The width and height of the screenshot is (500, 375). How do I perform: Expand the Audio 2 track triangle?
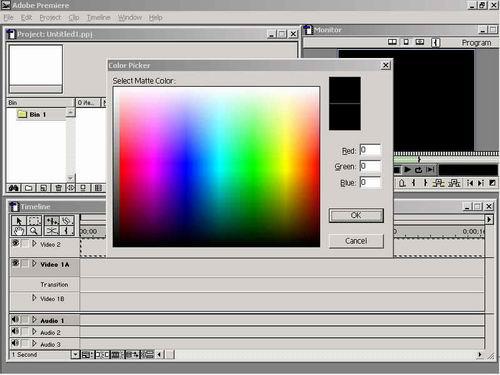(x=34, y=332)
